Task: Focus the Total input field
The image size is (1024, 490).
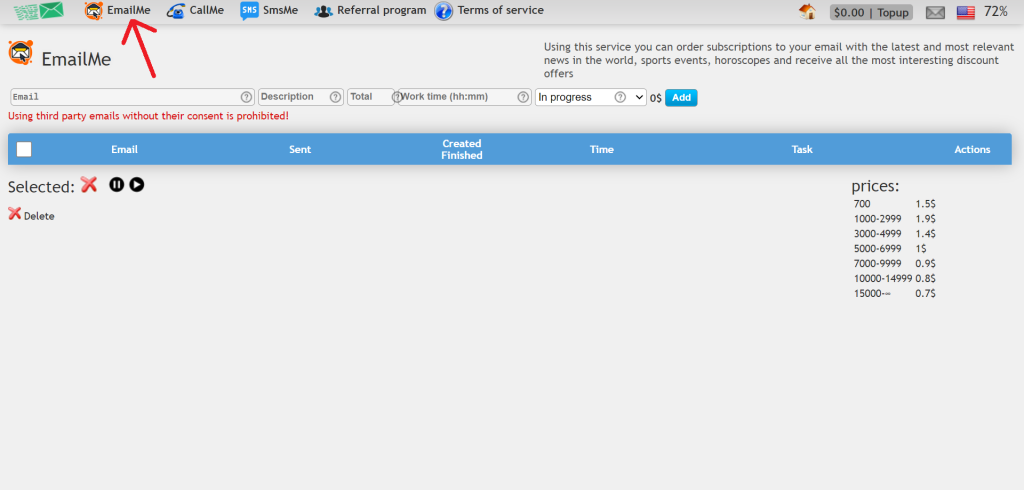Action: pyautogui.click(x=371, y=97)
